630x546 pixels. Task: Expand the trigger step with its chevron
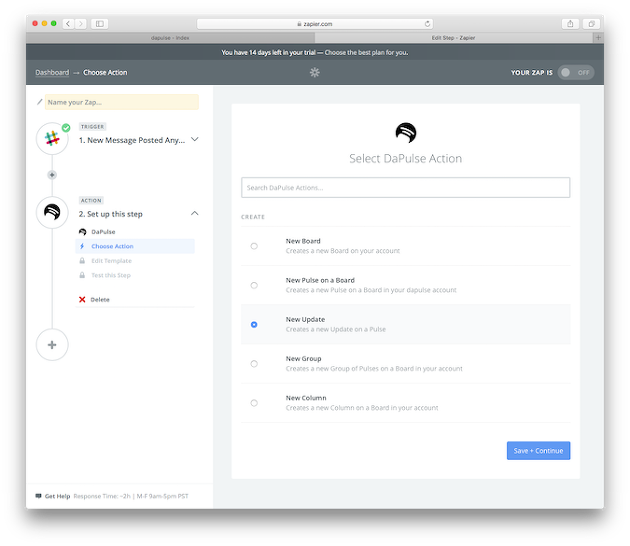[x=194, y=139]
